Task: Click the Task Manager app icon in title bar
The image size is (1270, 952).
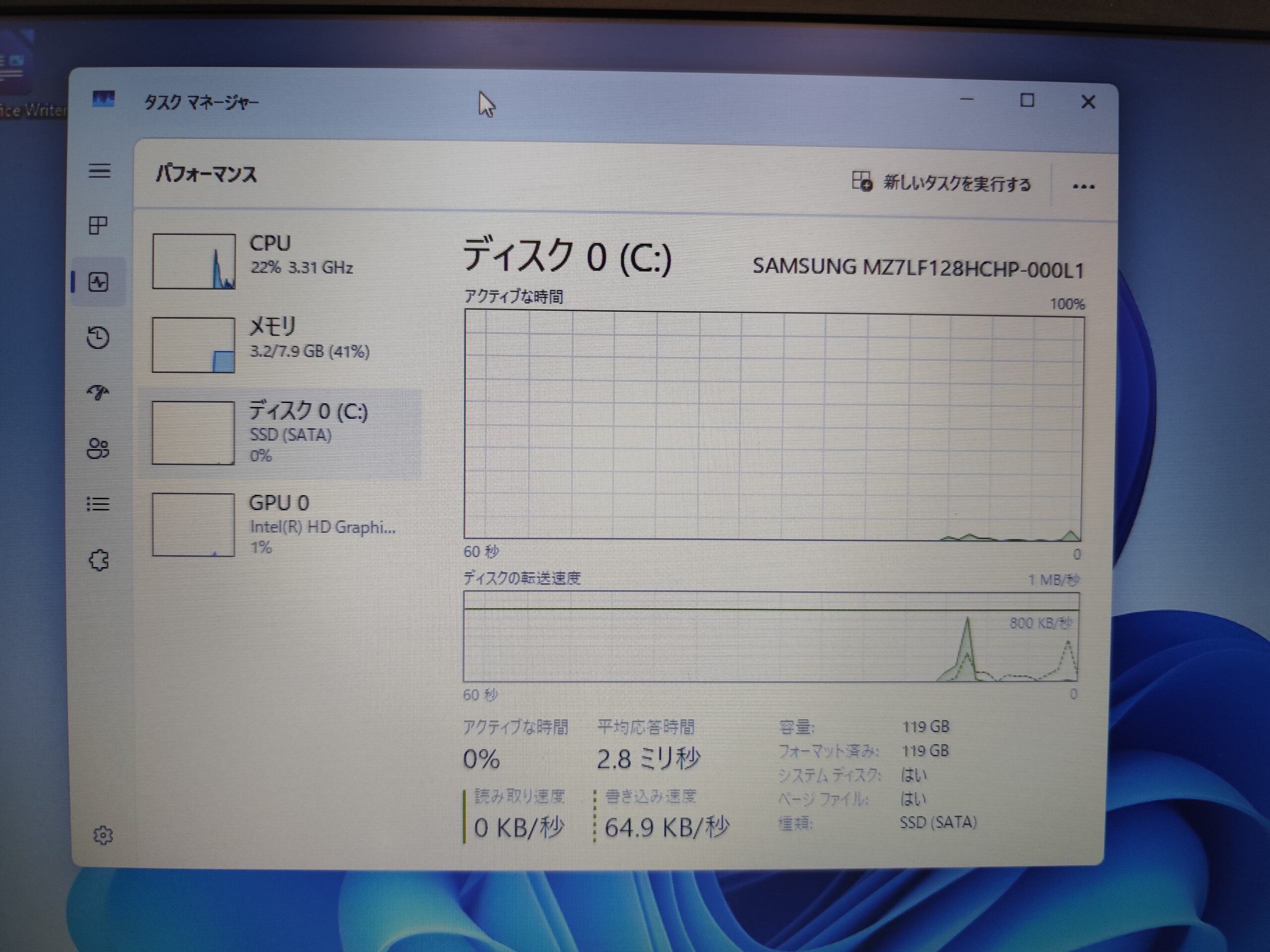Action: [103, 100]
